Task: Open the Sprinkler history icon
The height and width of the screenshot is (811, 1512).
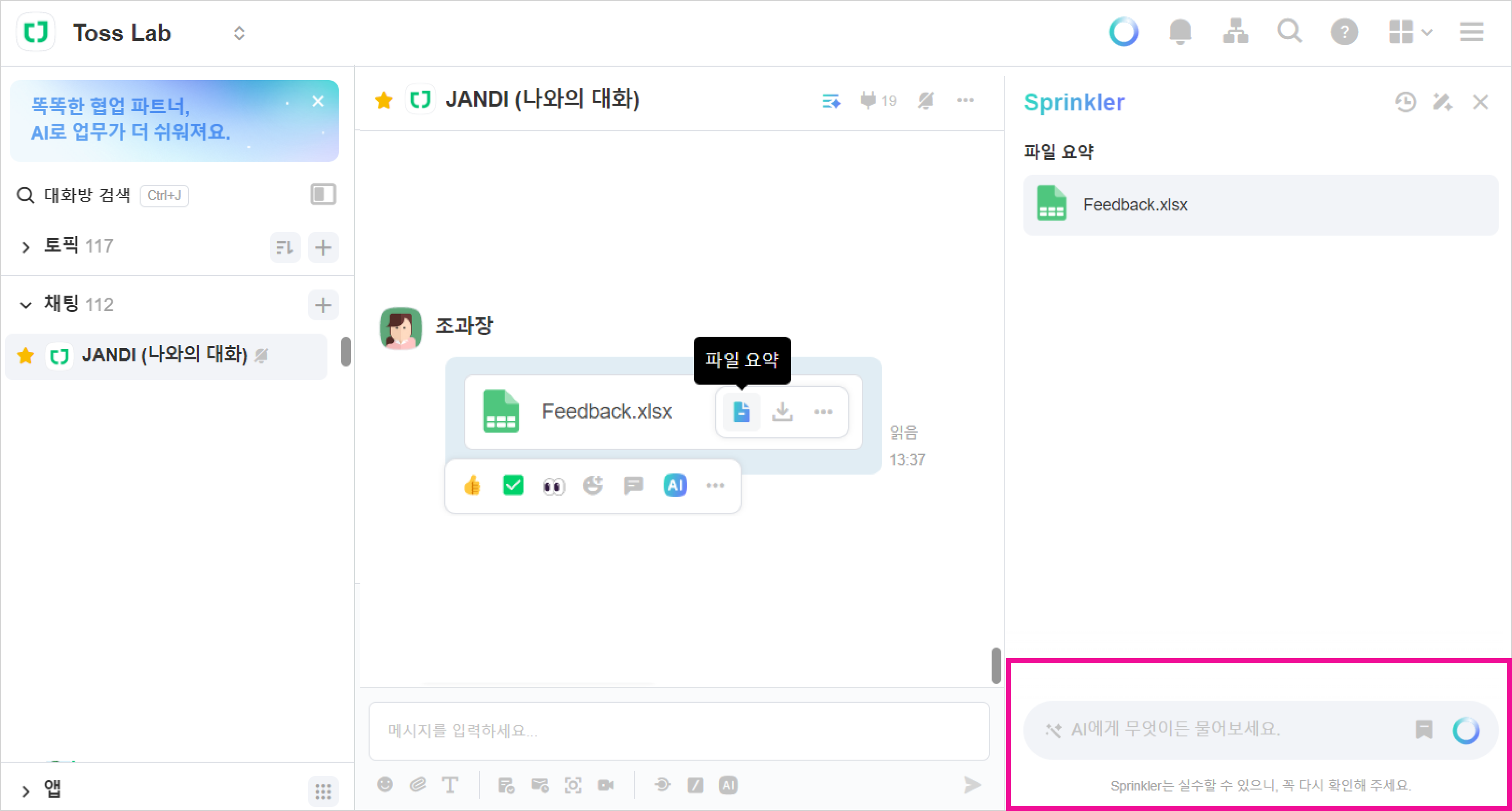Action: (1405, 102)
